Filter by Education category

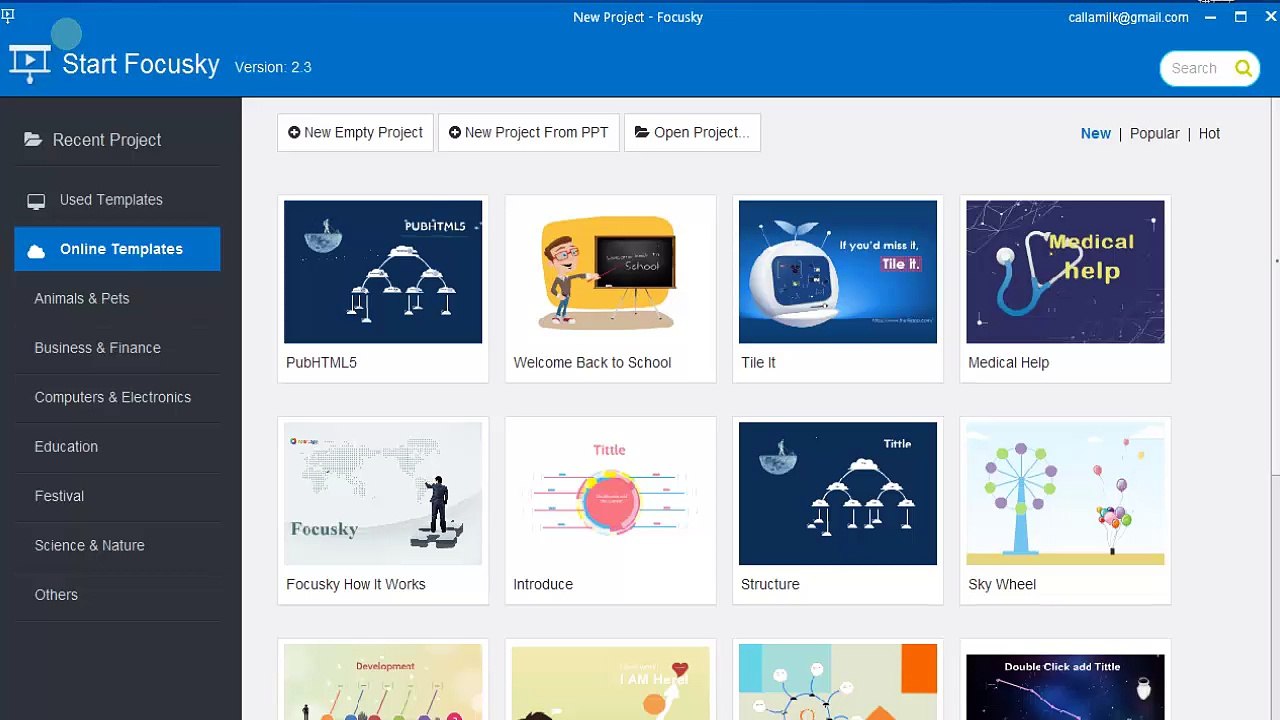click(117, 446)
